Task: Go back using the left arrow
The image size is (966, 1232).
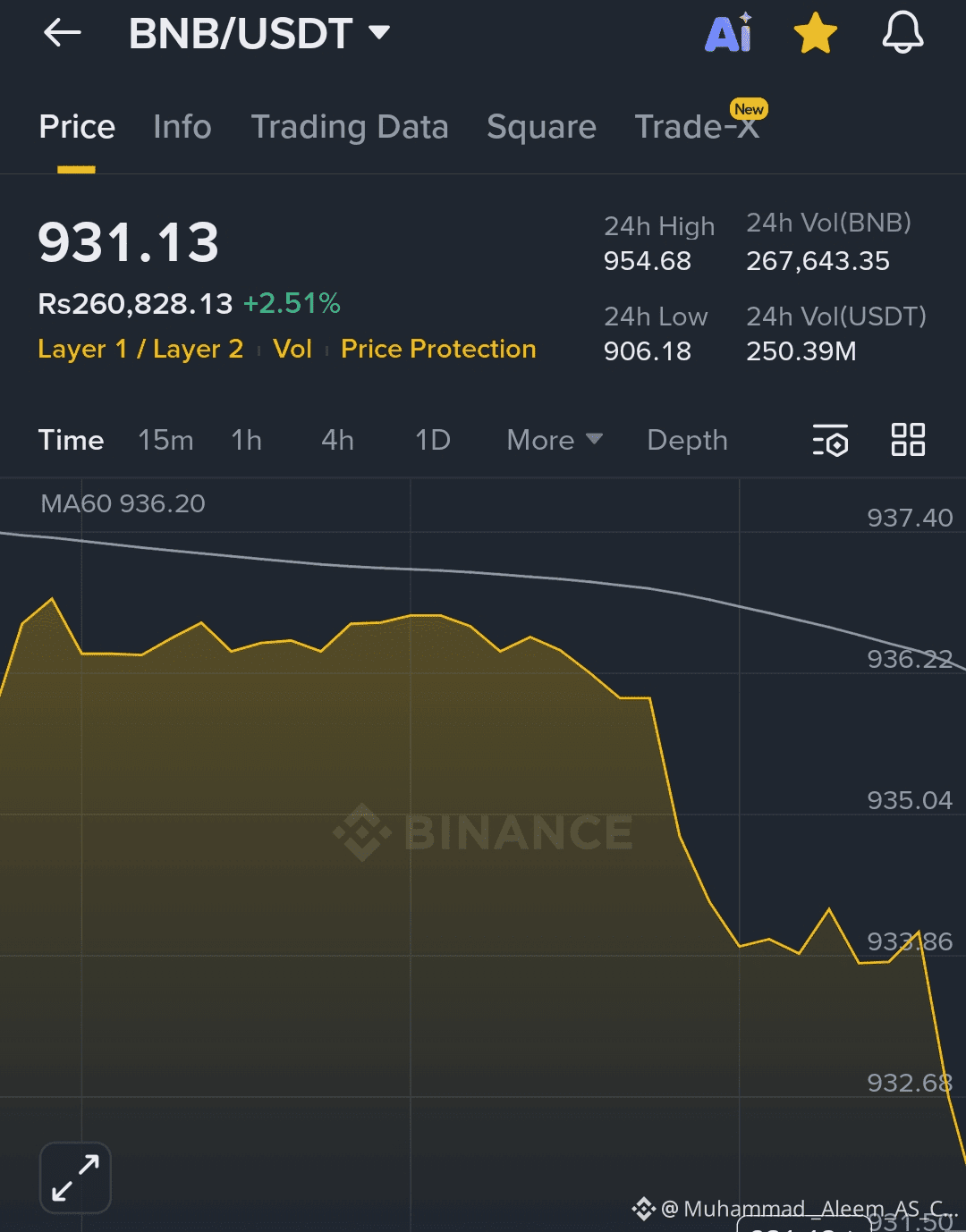Action: (63, 34)
